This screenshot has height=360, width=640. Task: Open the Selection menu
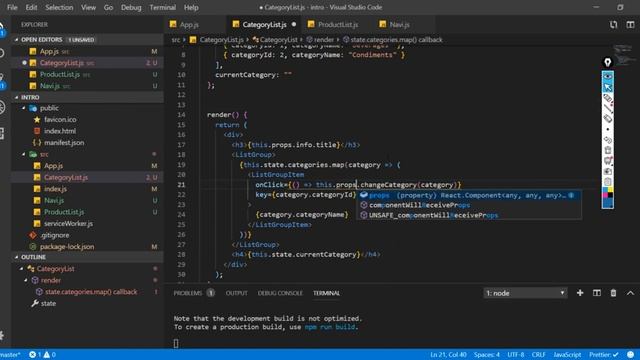(59, 7)
